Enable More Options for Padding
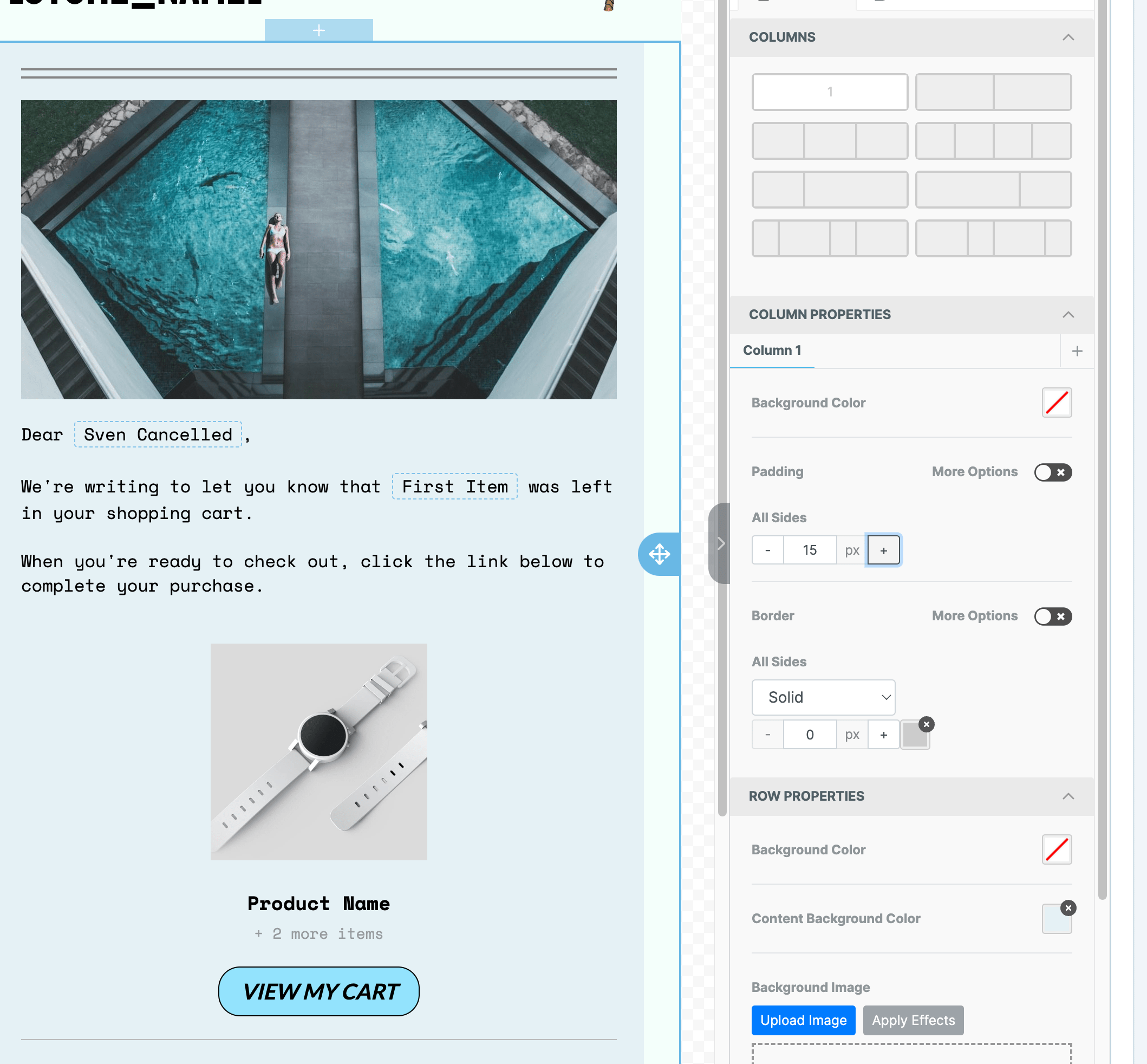 pyautogui.click(x=1052, y=472)
